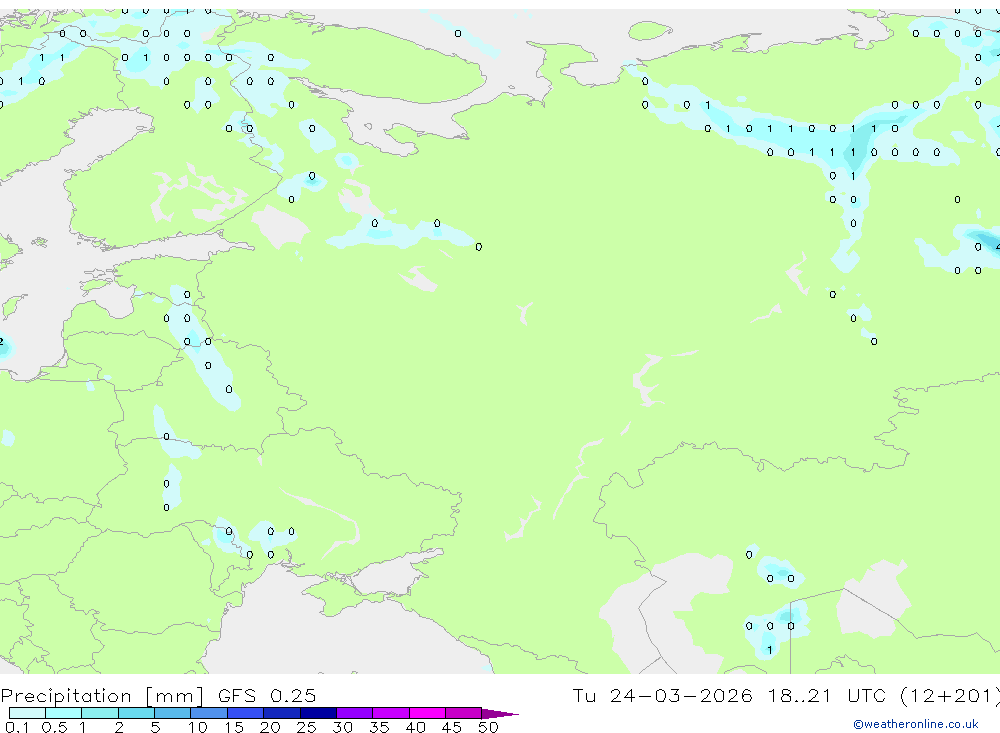Click the purple arrow tip beyond 50

tap(499, 714)
